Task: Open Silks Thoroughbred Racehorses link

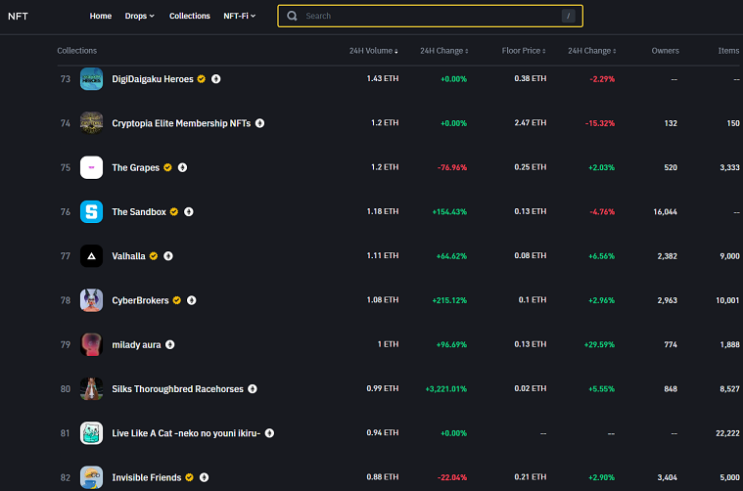Action: pos(178,389)
